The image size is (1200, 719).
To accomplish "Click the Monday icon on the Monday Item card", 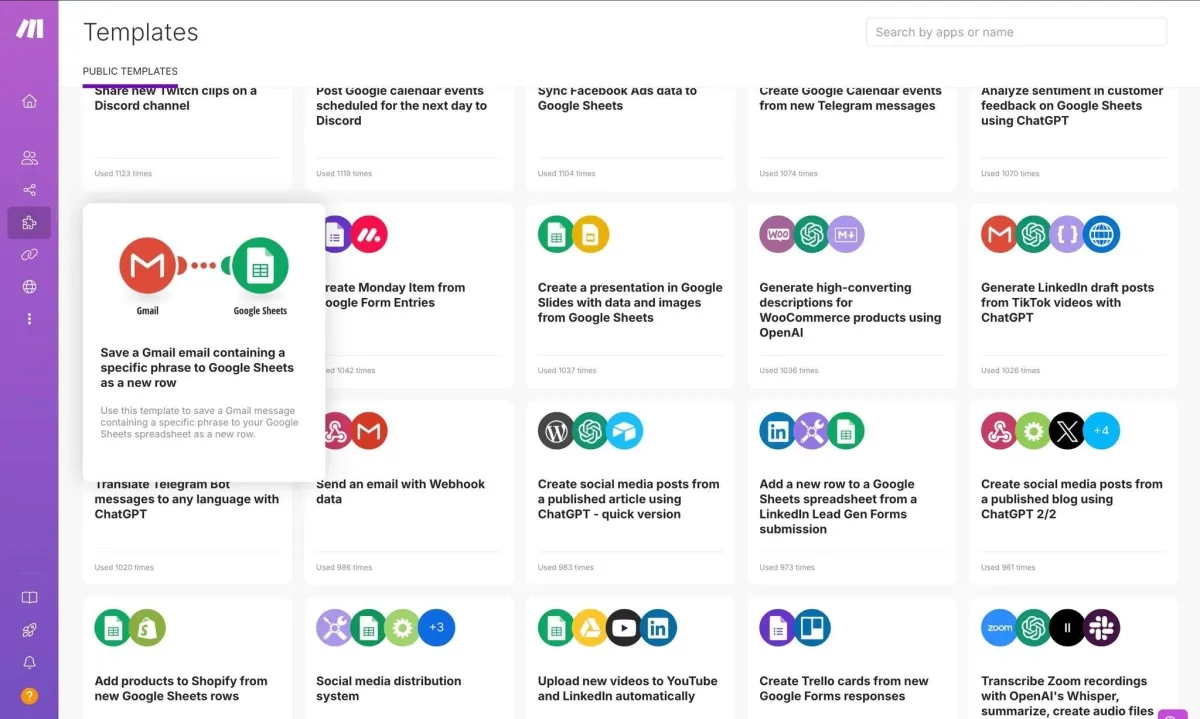I will point(369,234).
